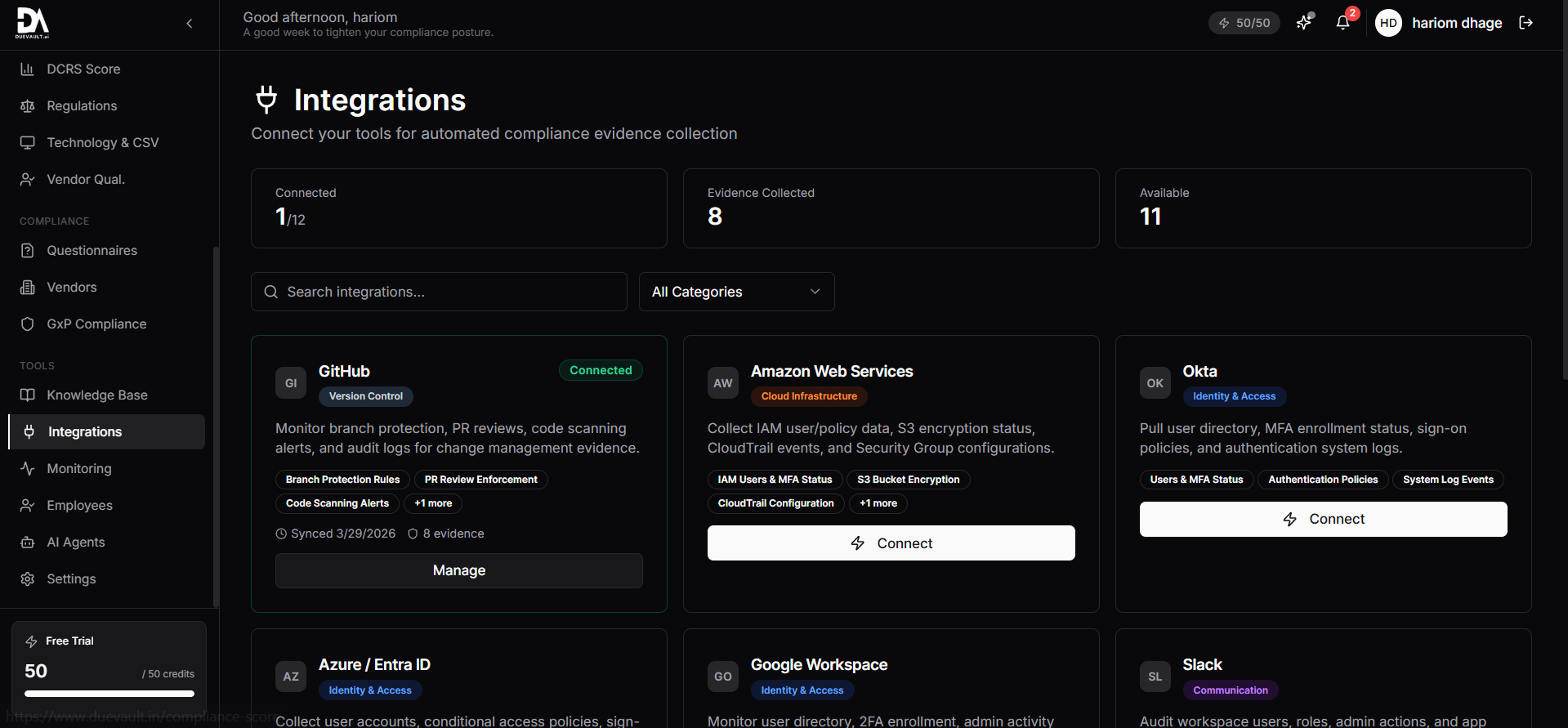The image size is (1568, 728).
Task: Click the Version Control tag
Action: click(x=366, y=396)
